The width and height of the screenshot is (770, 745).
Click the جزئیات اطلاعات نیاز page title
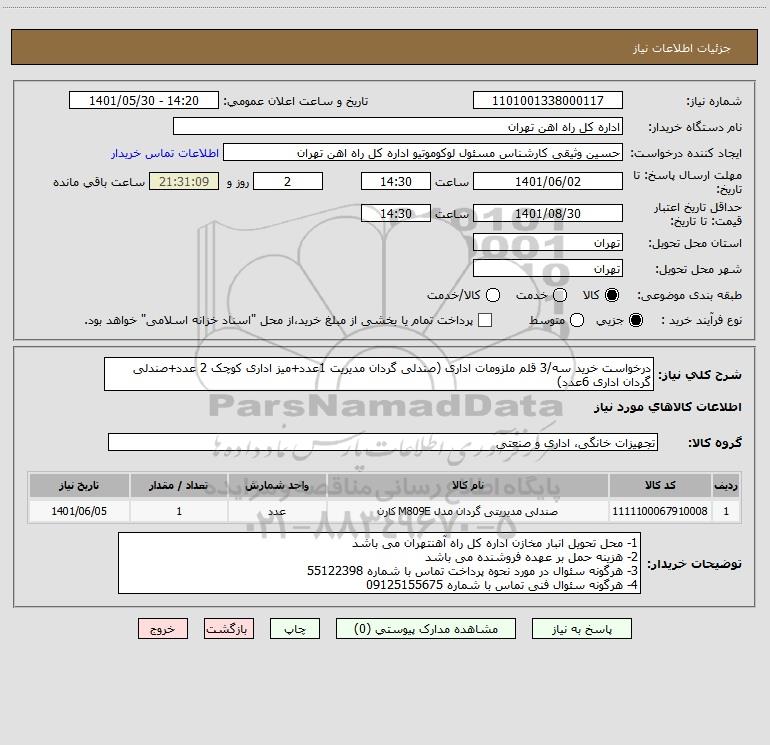click(x=682, y=48)
